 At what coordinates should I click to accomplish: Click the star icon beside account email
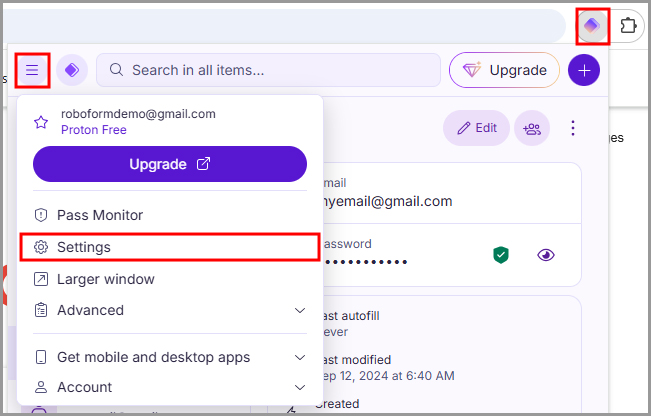[41, 122]
